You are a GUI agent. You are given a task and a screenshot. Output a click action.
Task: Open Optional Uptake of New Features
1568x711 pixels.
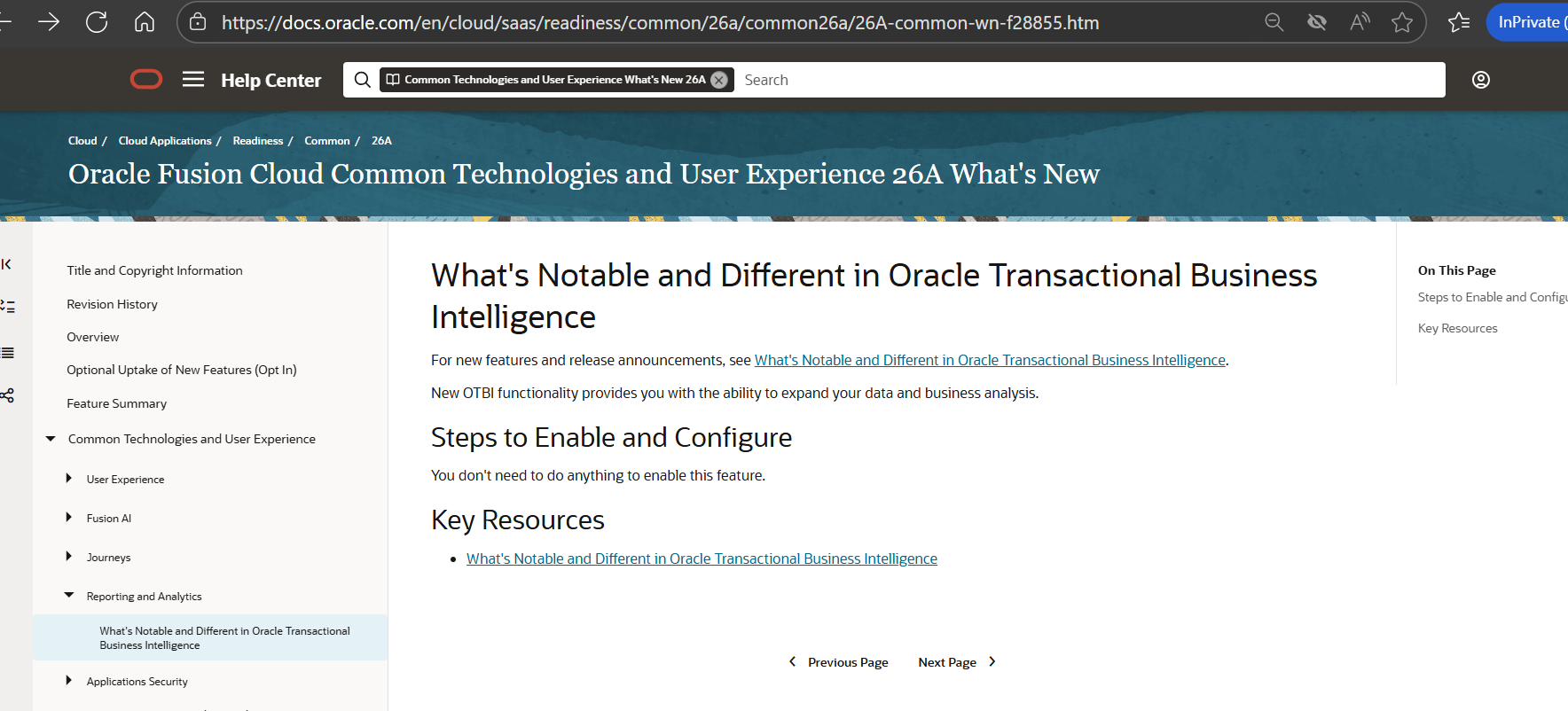point(182,370)
